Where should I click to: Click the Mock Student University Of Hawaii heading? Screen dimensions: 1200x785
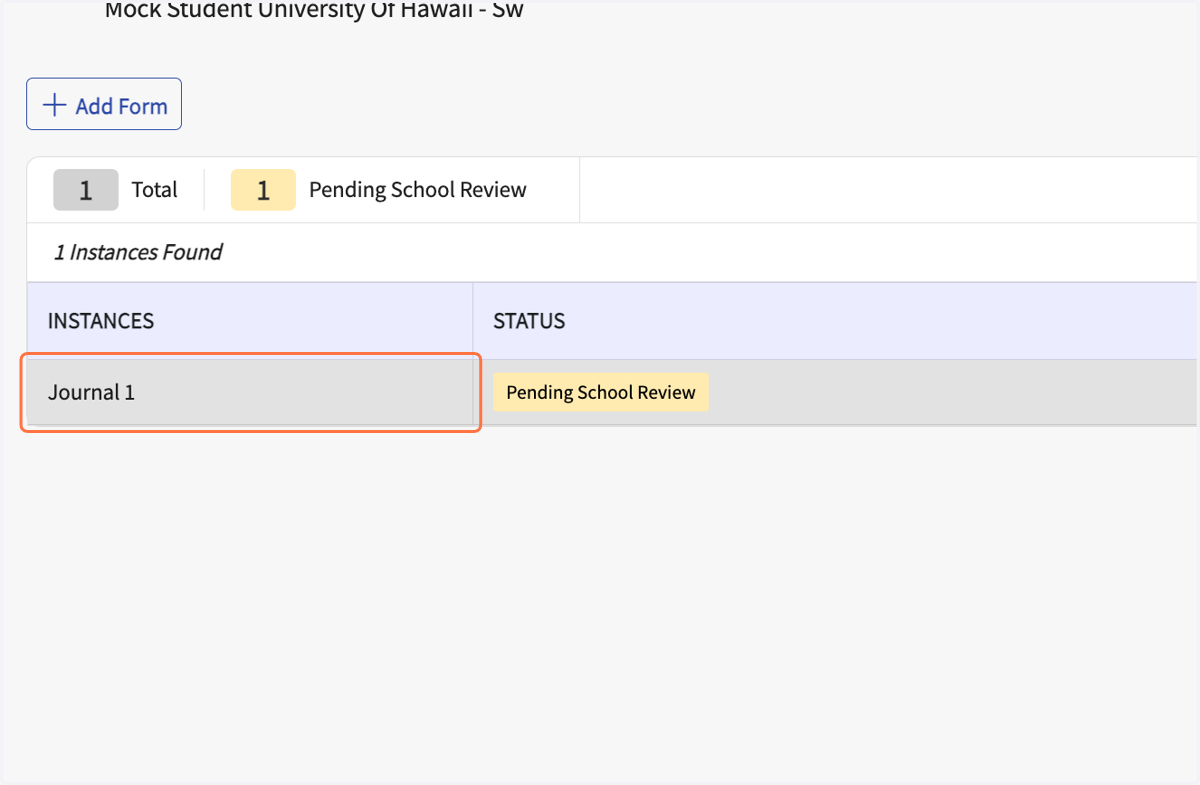coord(314,11)
